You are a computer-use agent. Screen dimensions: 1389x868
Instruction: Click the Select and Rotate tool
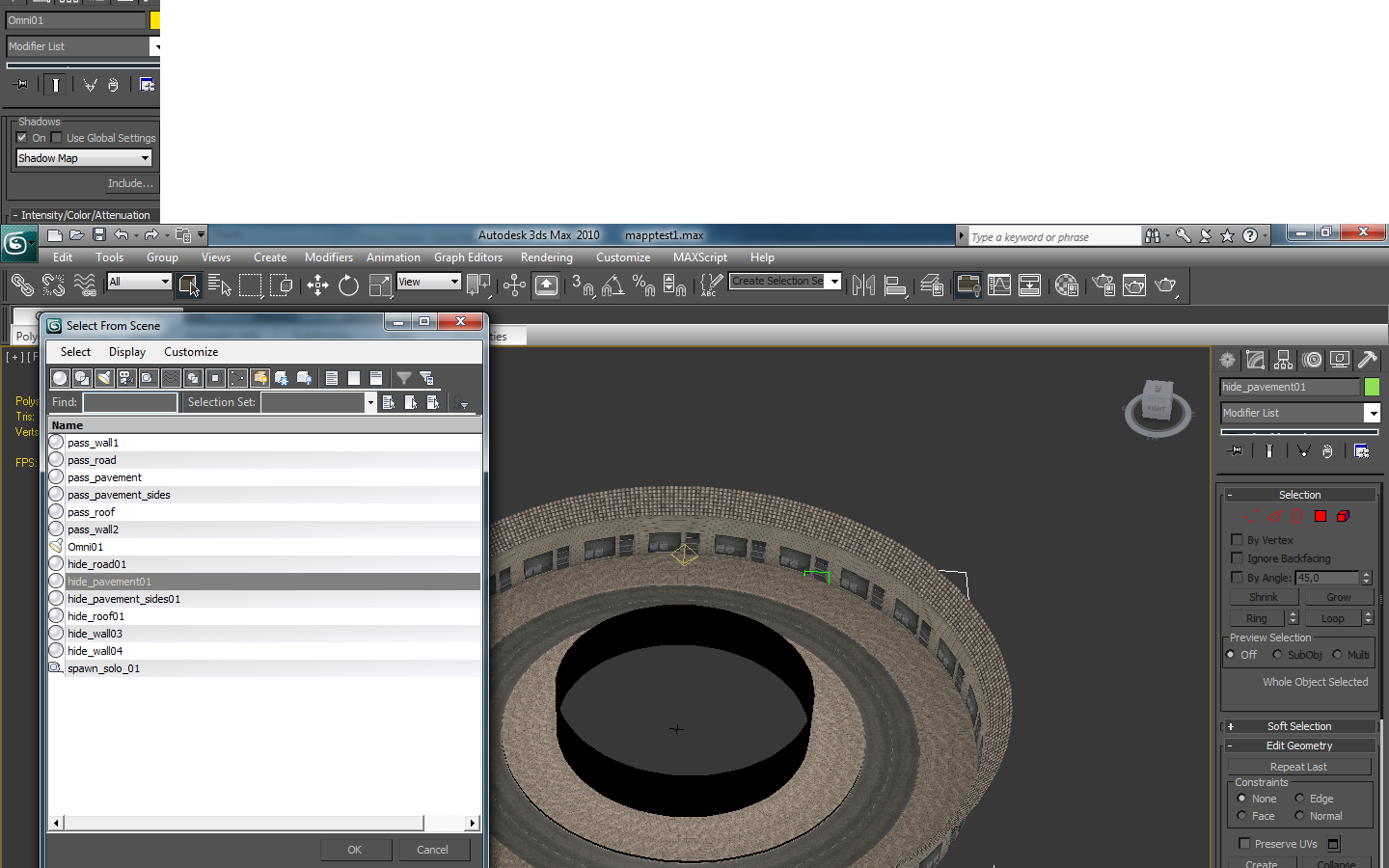pyautogui.click(x=348, y=285)
